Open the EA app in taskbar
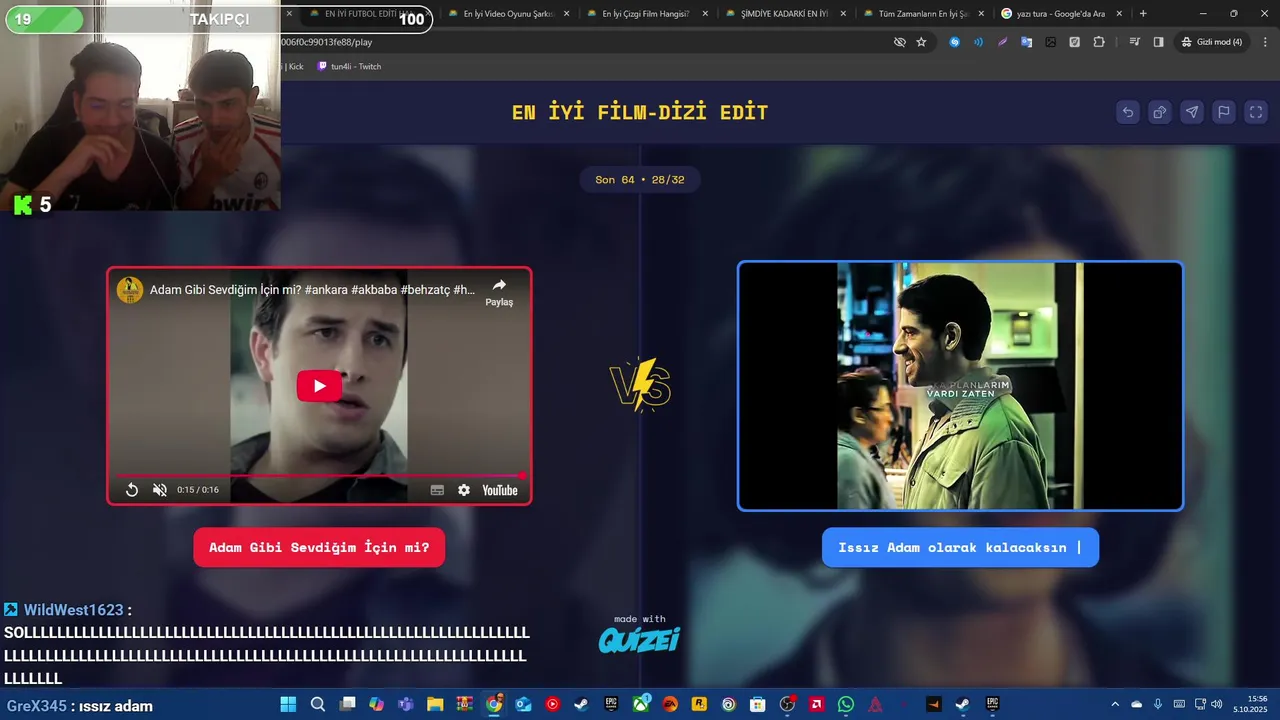1280x720 pixels. click(670, 704)
